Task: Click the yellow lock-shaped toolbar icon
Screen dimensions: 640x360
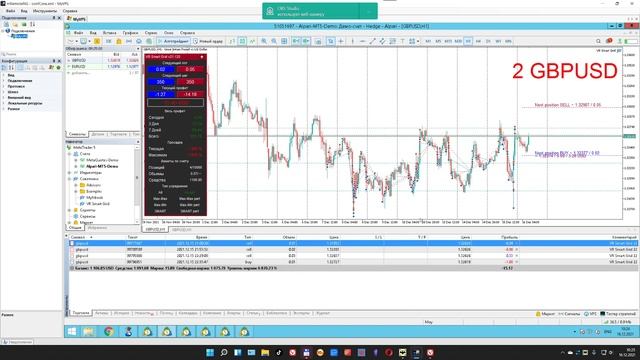Action: click(119, 41)
